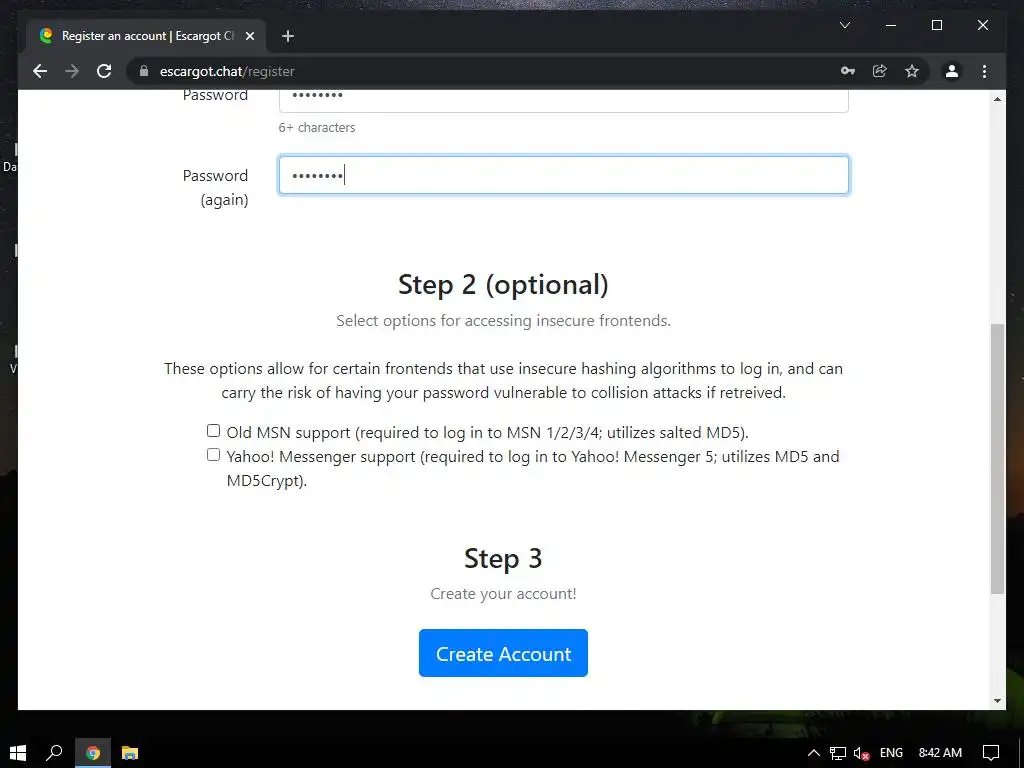
Task: Enable Yahoo! Messenger support checkbox
Action: click(214, 455)
